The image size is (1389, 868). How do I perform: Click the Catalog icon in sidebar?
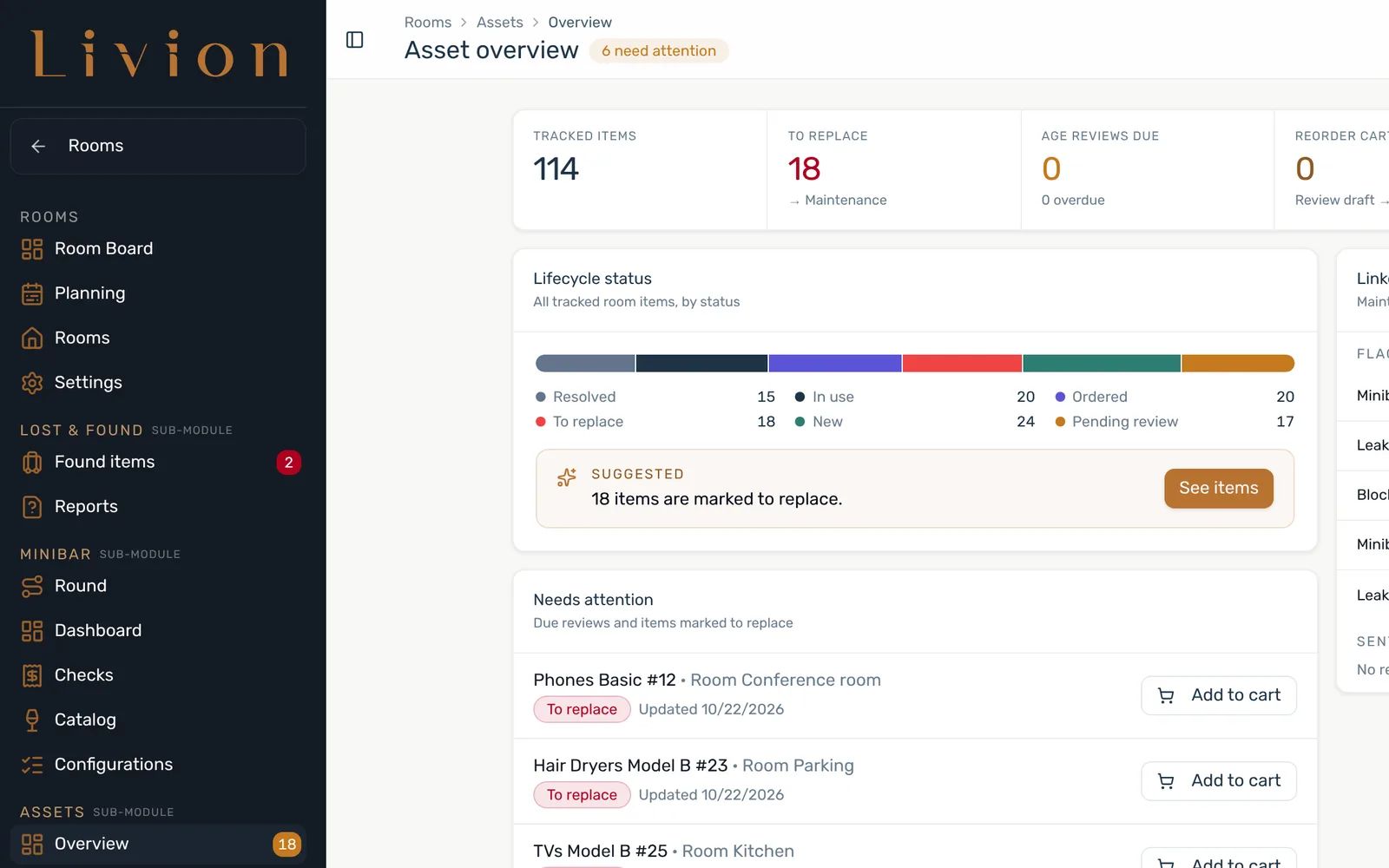coord(32,720)
